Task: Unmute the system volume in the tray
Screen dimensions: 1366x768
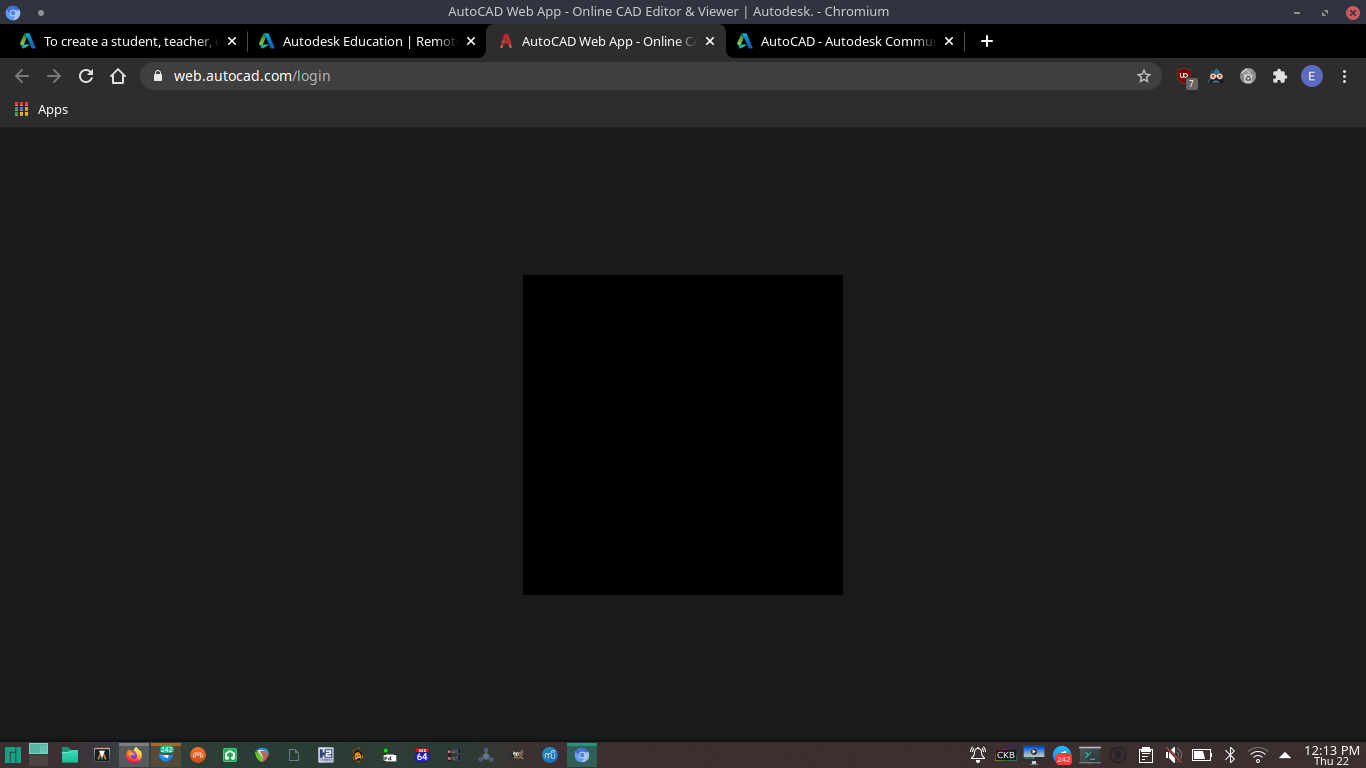Action: point(1173,755)
